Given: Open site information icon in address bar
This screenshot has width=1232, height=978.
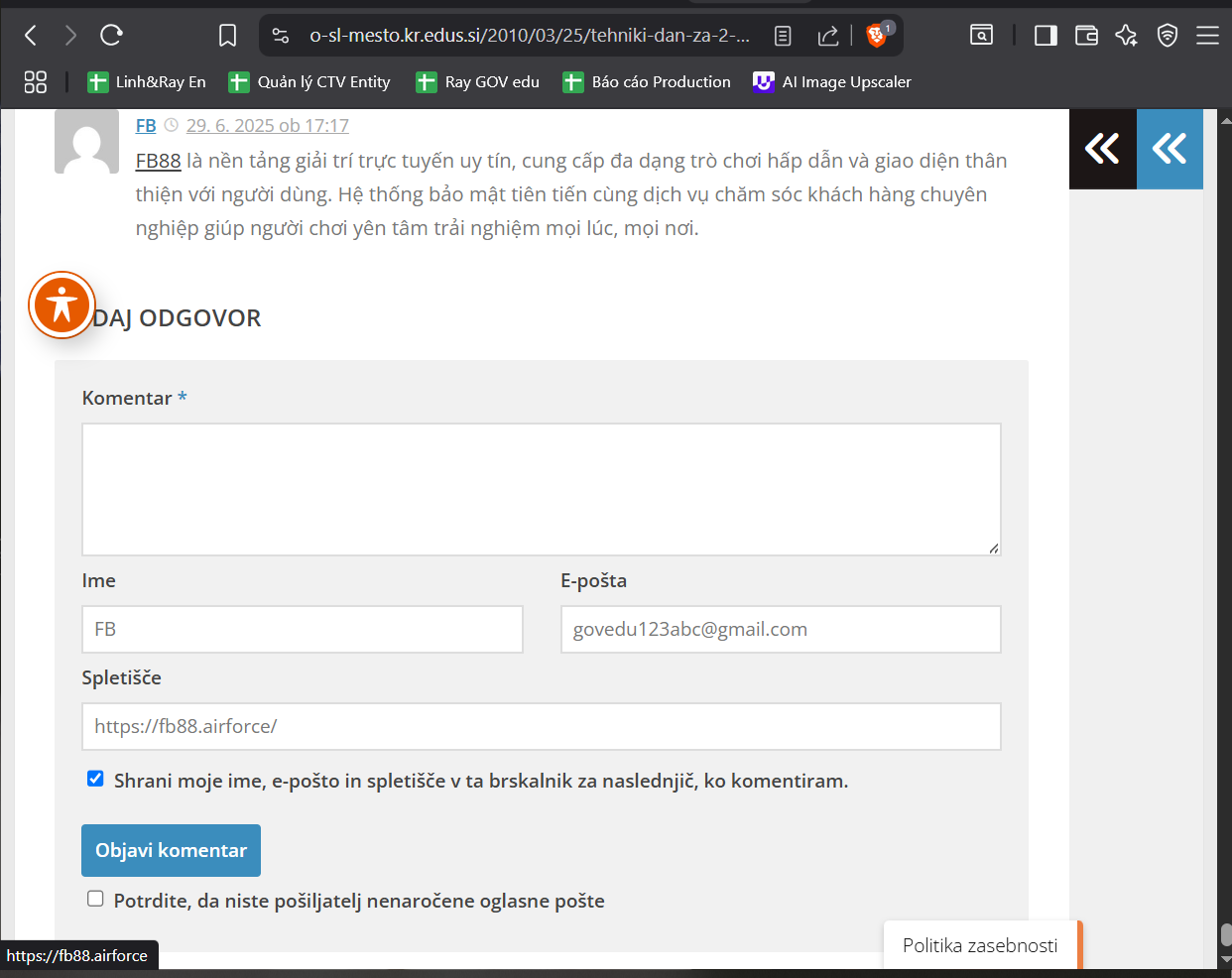Looking at the screenshot, I should tap(281, 36).
